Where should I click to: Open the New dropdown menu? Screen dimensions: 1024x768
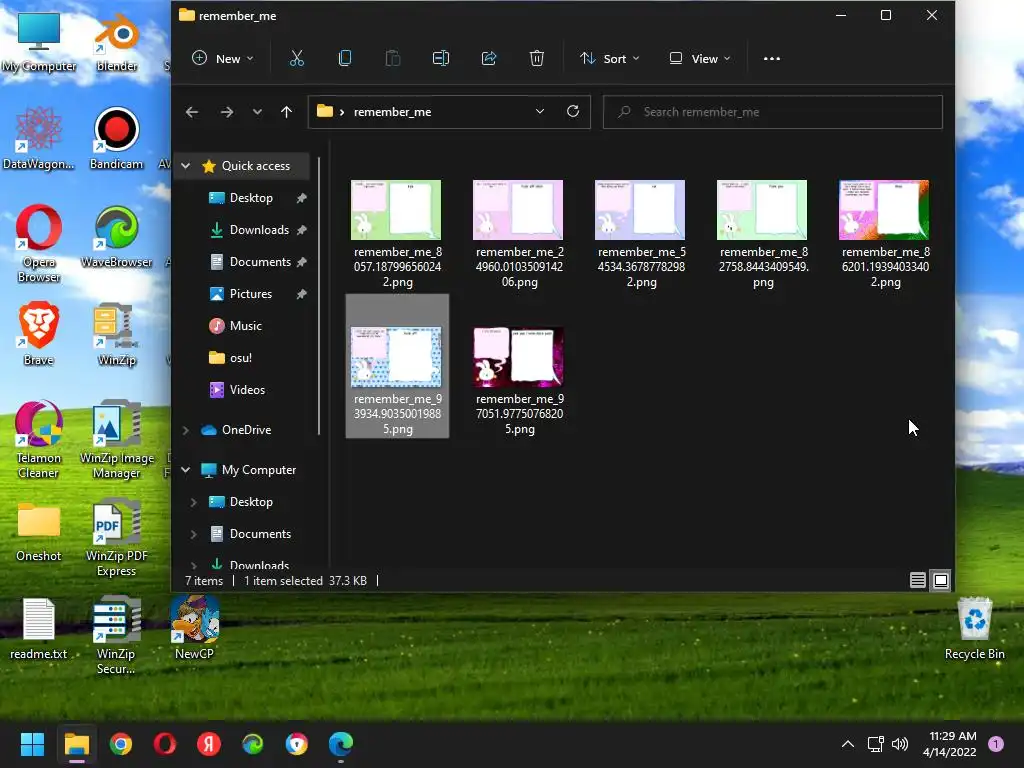223,59
